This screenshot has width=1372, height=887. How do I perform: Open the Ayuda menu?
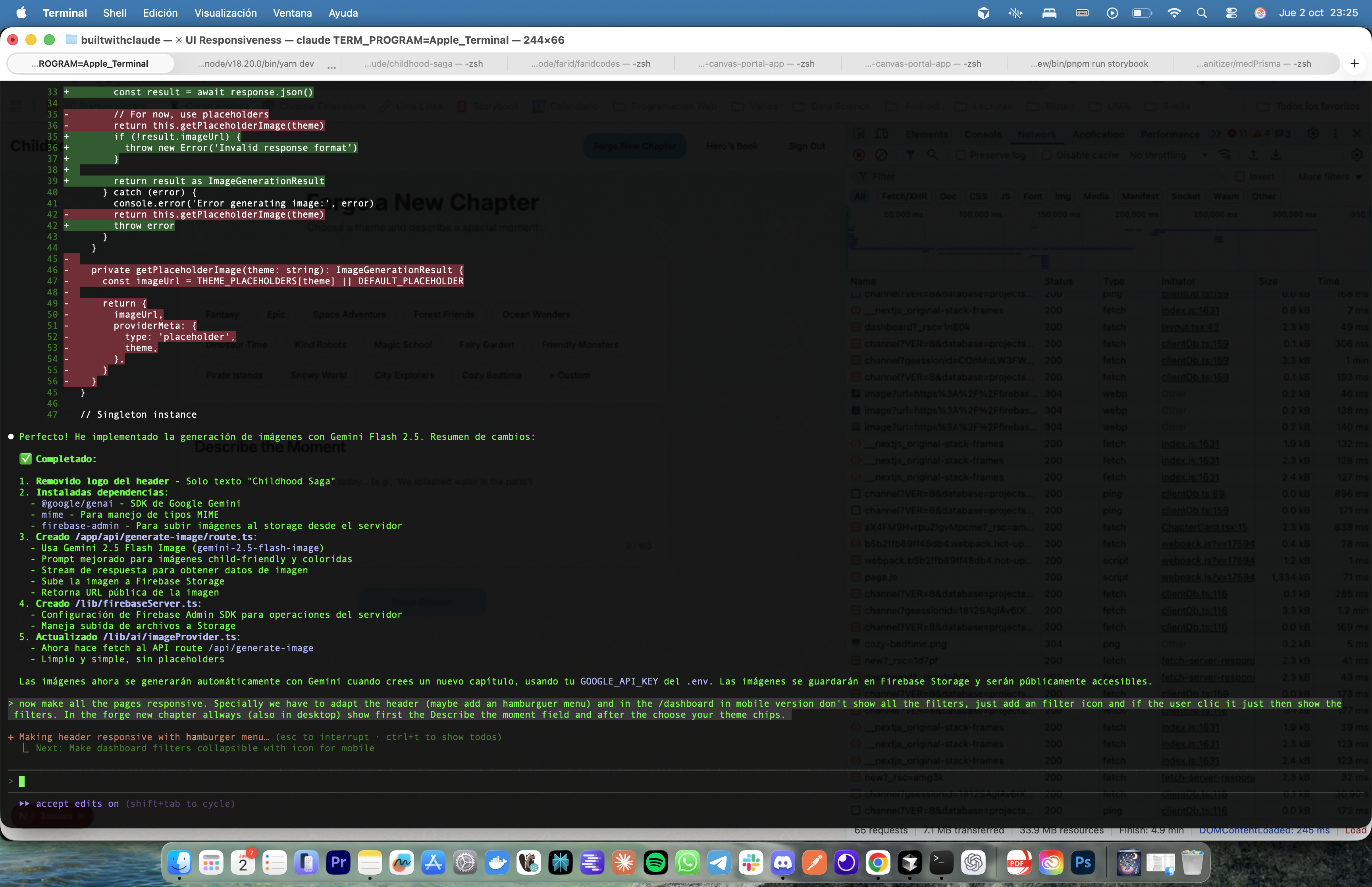[343, 13]
